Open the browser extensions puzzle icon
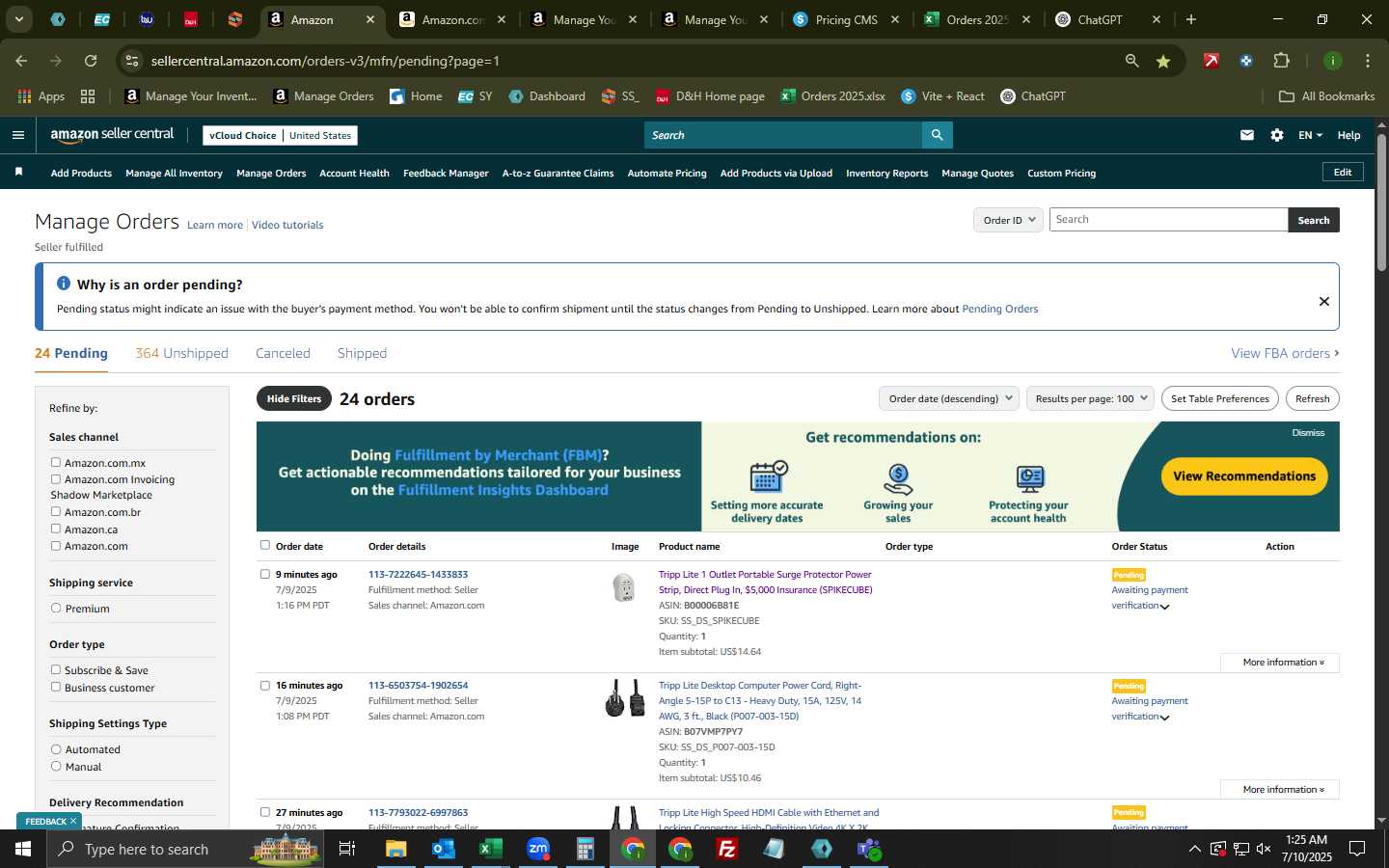 (1281, 61)
